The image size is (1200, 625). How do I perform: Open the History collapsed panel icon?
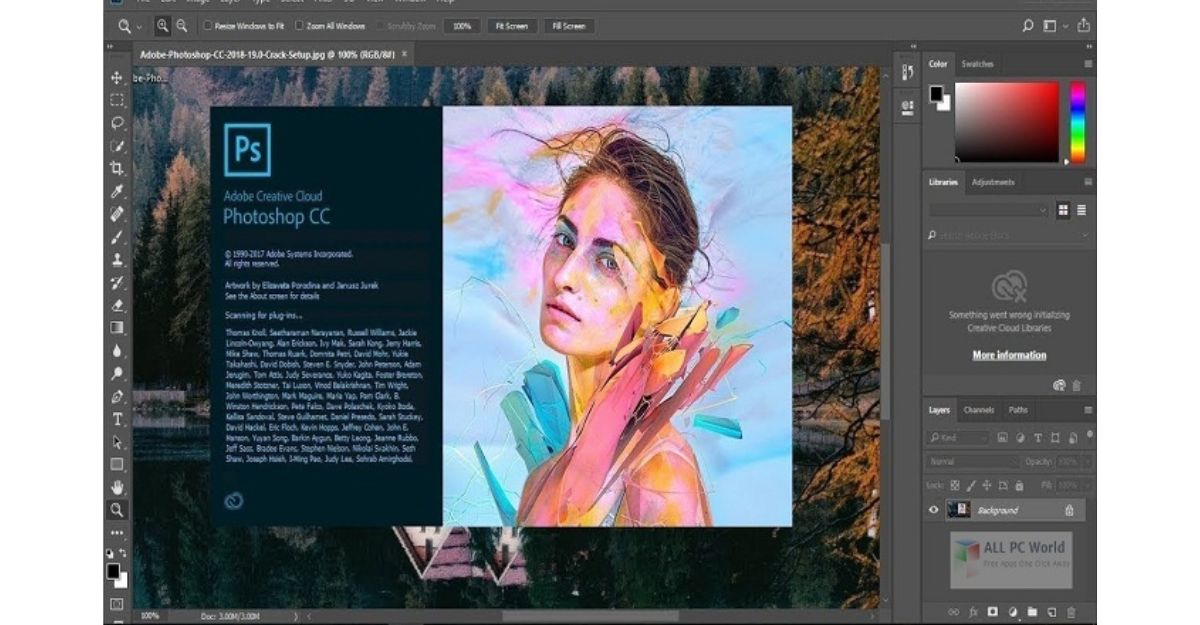pos(907,73)
